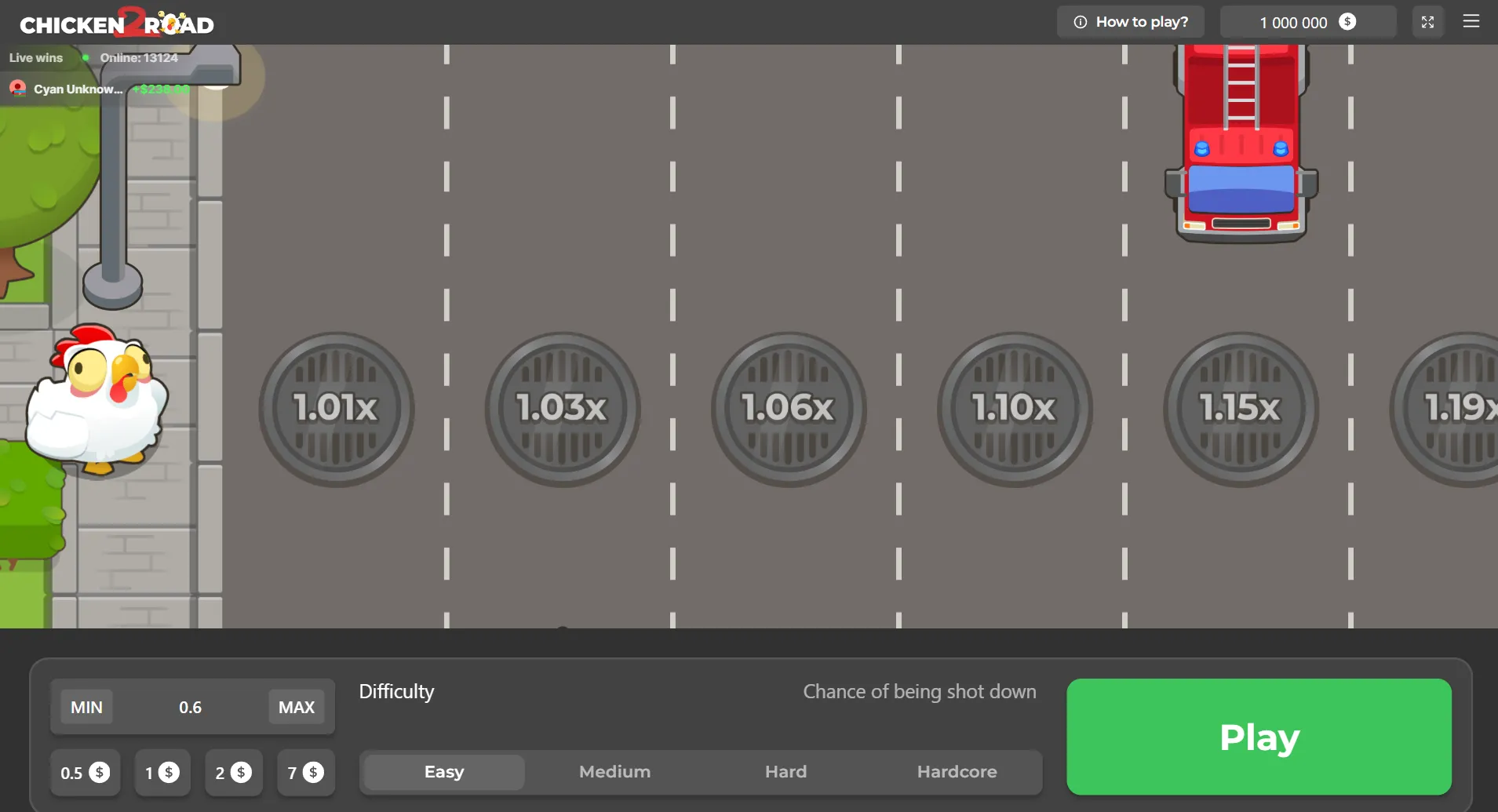Click the fullscreen icon in the top bar
The width and height of the screenshot is (1498, 812).
pyautogui.click(x=1427, y=21)
